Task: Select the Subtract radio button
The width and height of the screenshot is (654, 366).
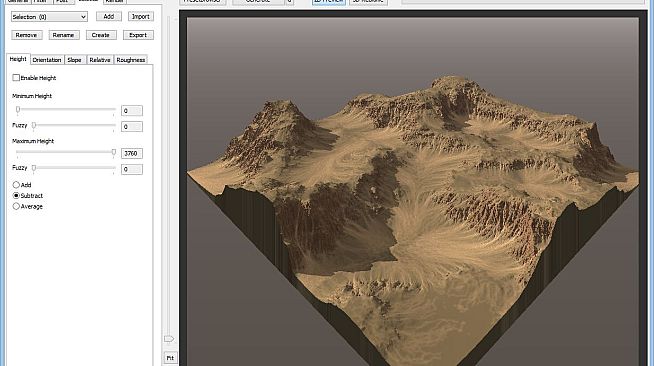Action: [16, 196]
